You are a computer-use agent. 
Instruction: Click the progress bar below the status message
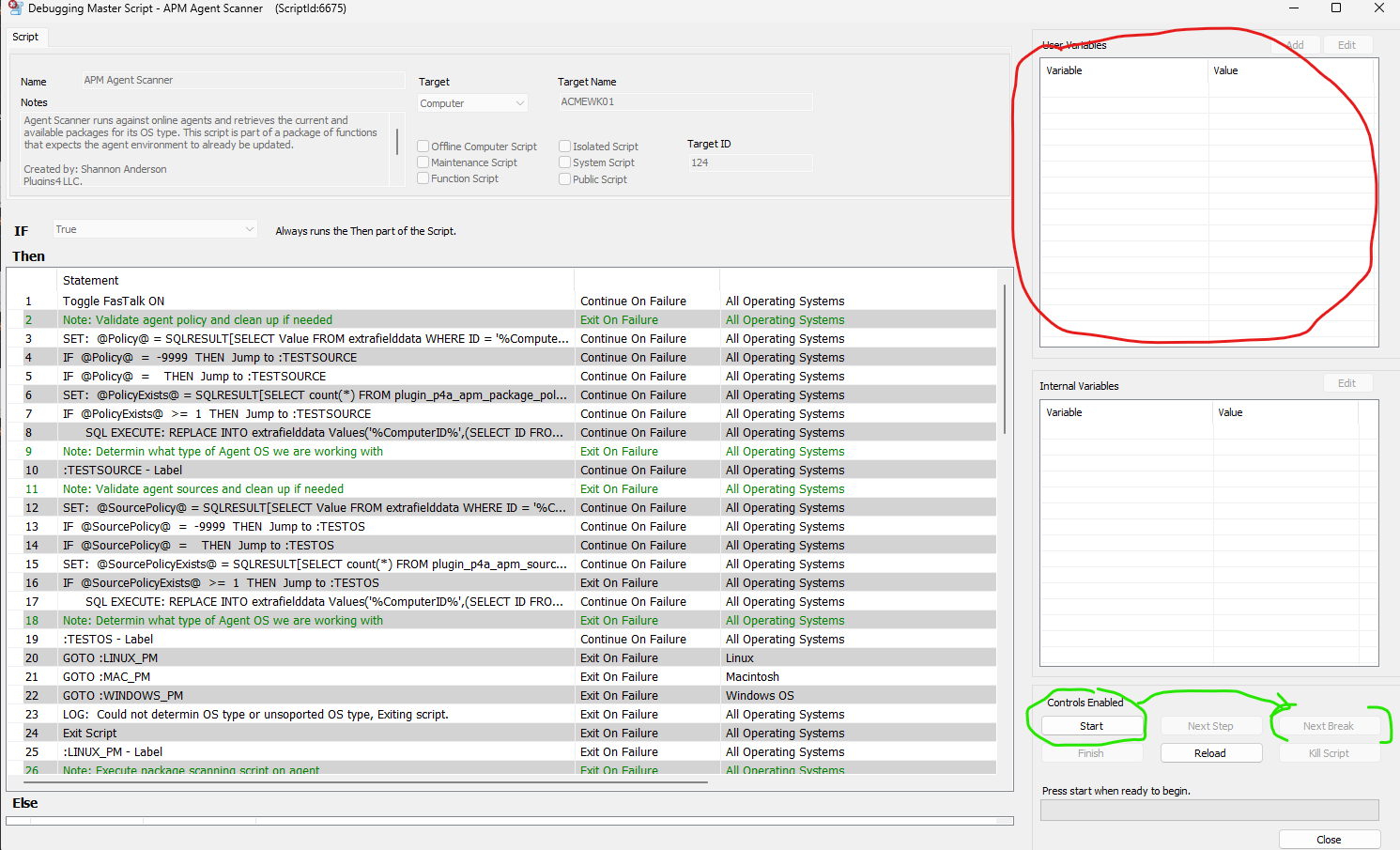click(1209, 811)
